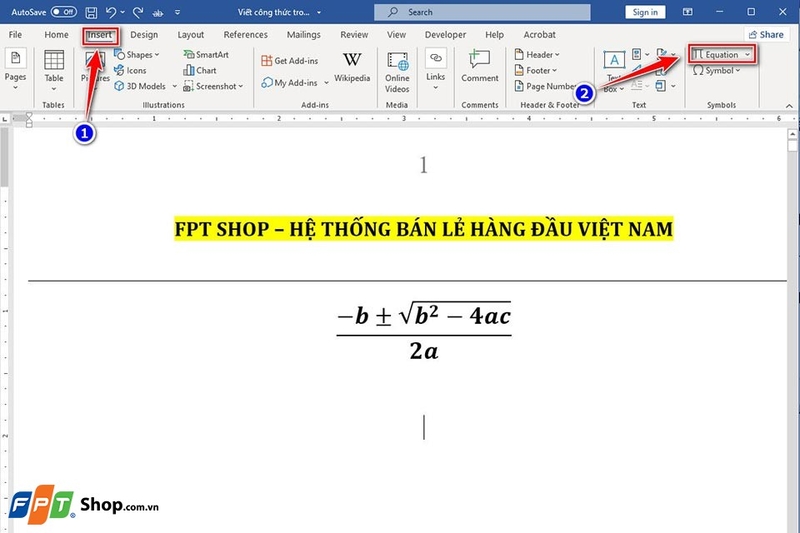Open Get Add-ins store
The image size is (800, 533).
tap(289, 61)
